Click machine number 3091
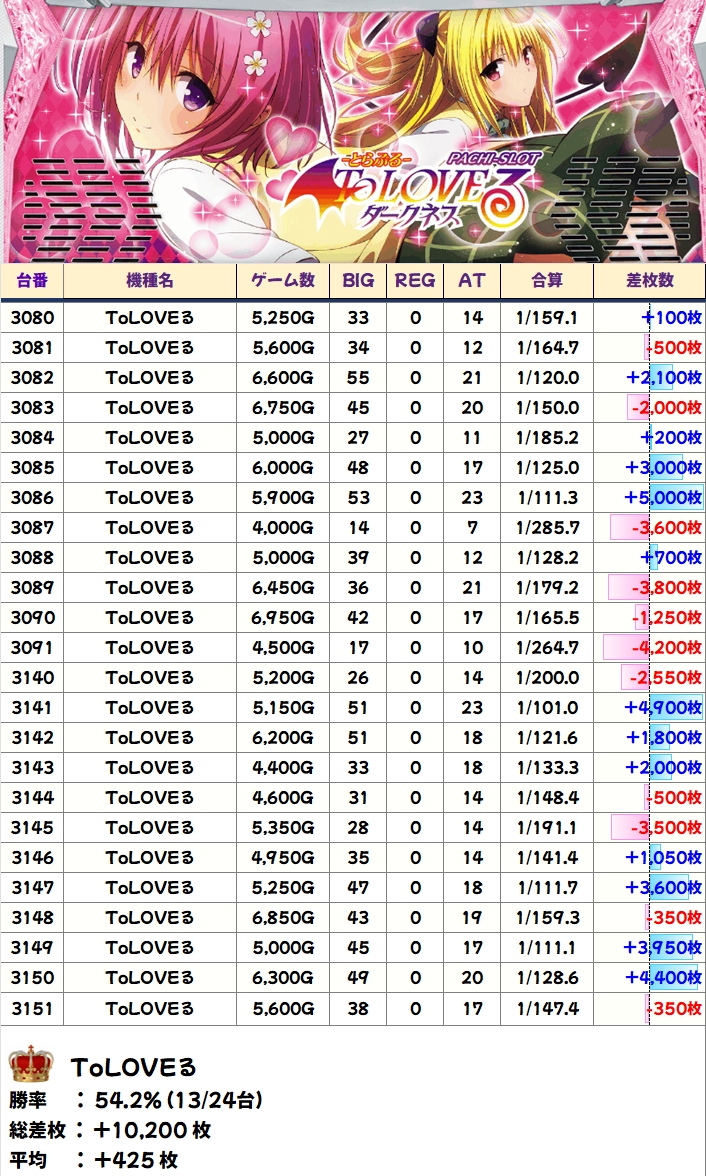 32,648
